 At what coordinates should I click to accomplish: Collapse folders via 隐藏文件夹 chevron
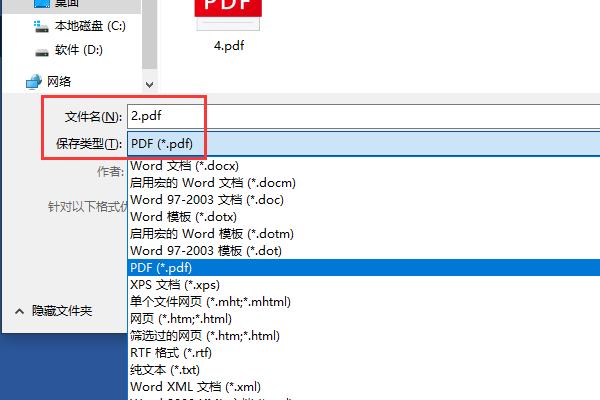19,311
